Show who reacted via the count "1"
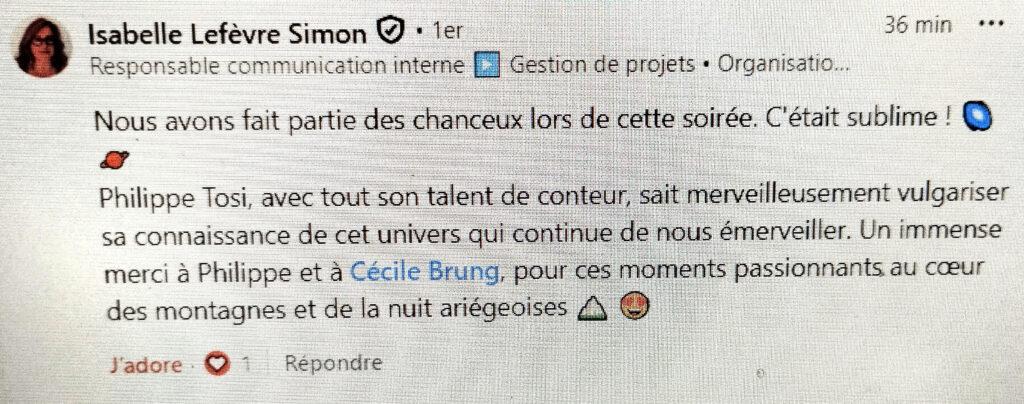The height and width of the screenshot is (404, 1024). pos(245,365)
